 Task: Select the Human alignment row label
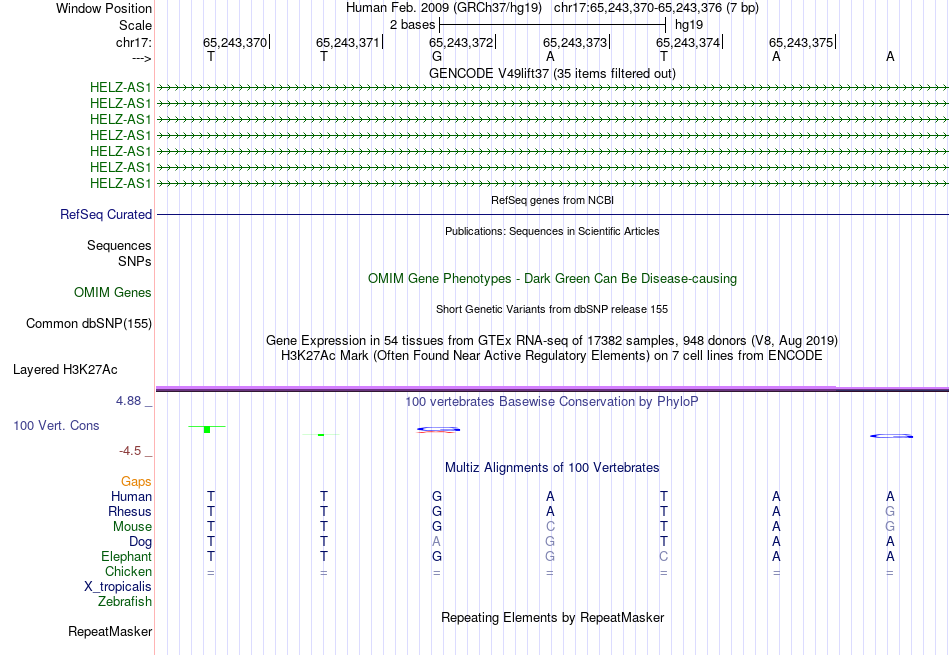131,497
